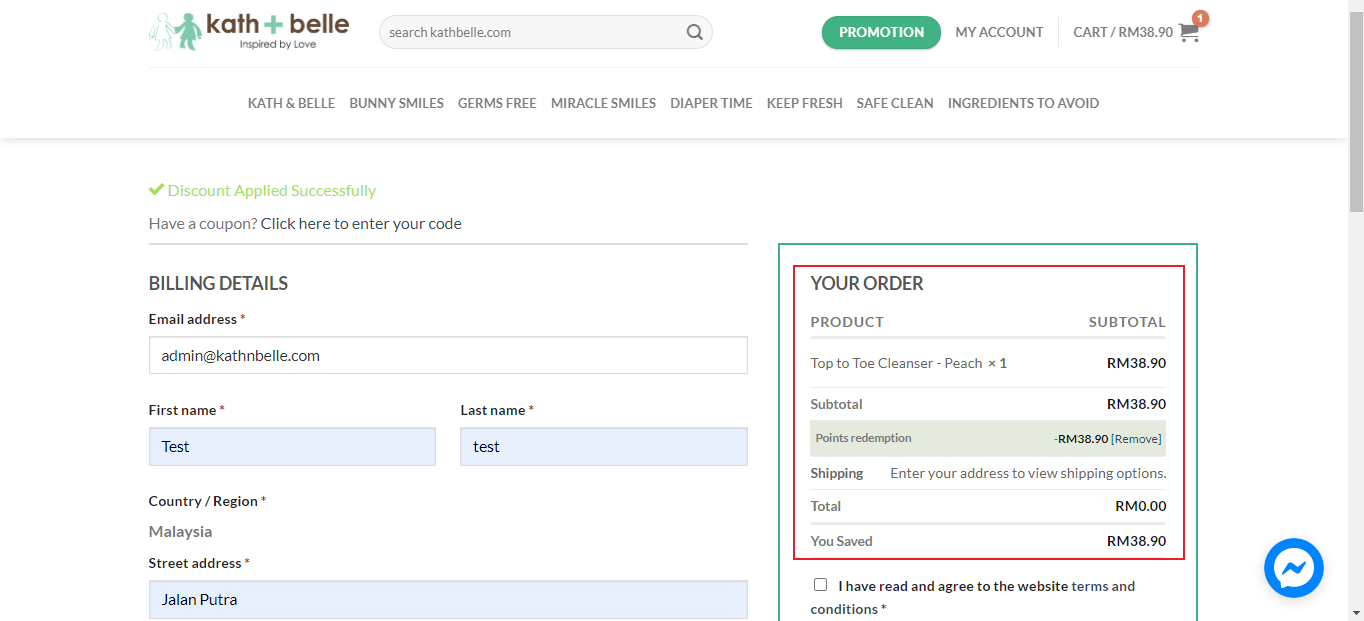Screen dimensions: 1364x621
Task: Focus the Email address field
Action: tap(448, 355)
